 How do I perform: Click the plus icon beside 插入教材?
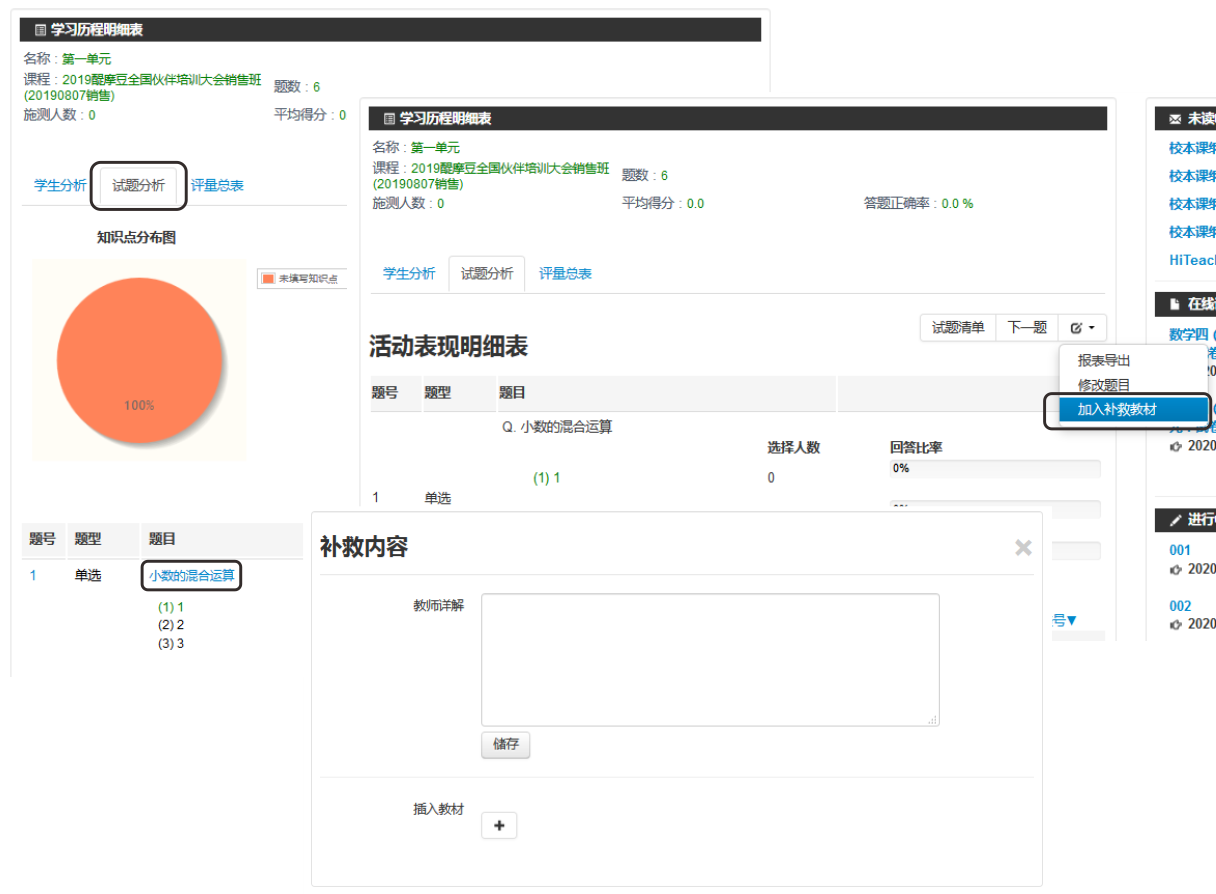pyautogui.click(x=499, y=826)
